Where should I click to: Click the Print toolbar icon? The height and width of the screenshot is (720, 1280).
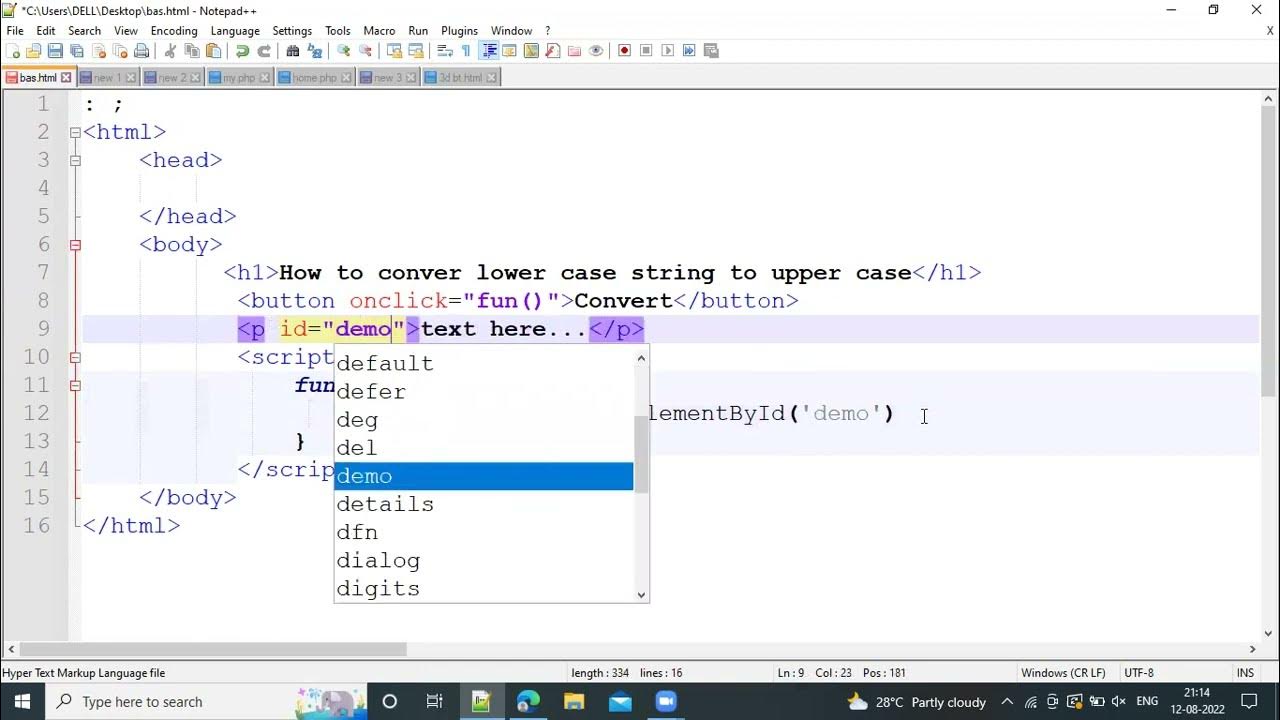point(141,50)
